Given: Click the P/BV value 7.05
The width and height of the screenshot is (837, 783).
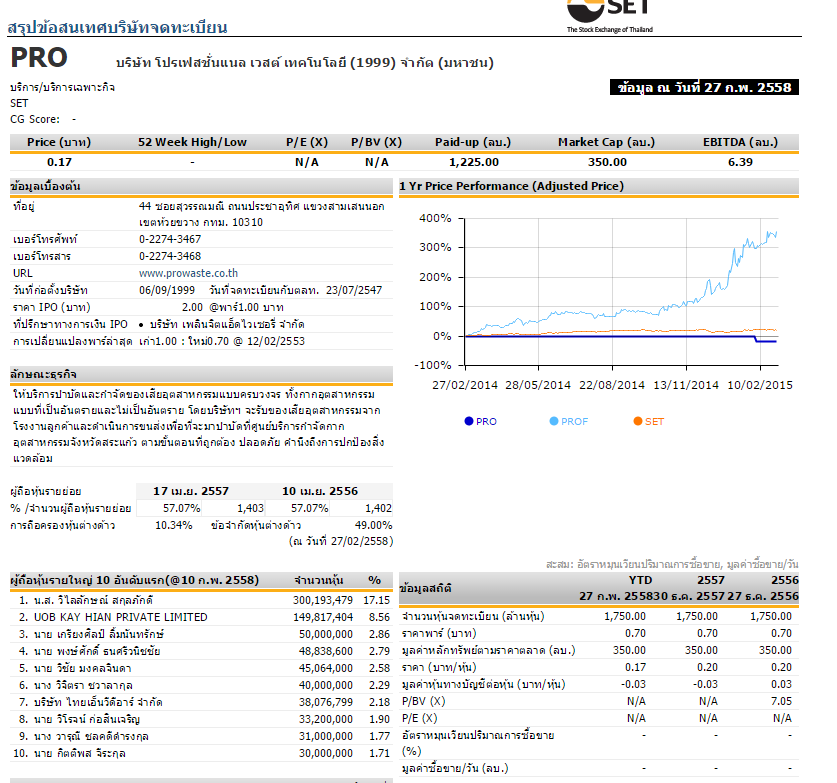Looking at the screenshot, I should point(781,701).
